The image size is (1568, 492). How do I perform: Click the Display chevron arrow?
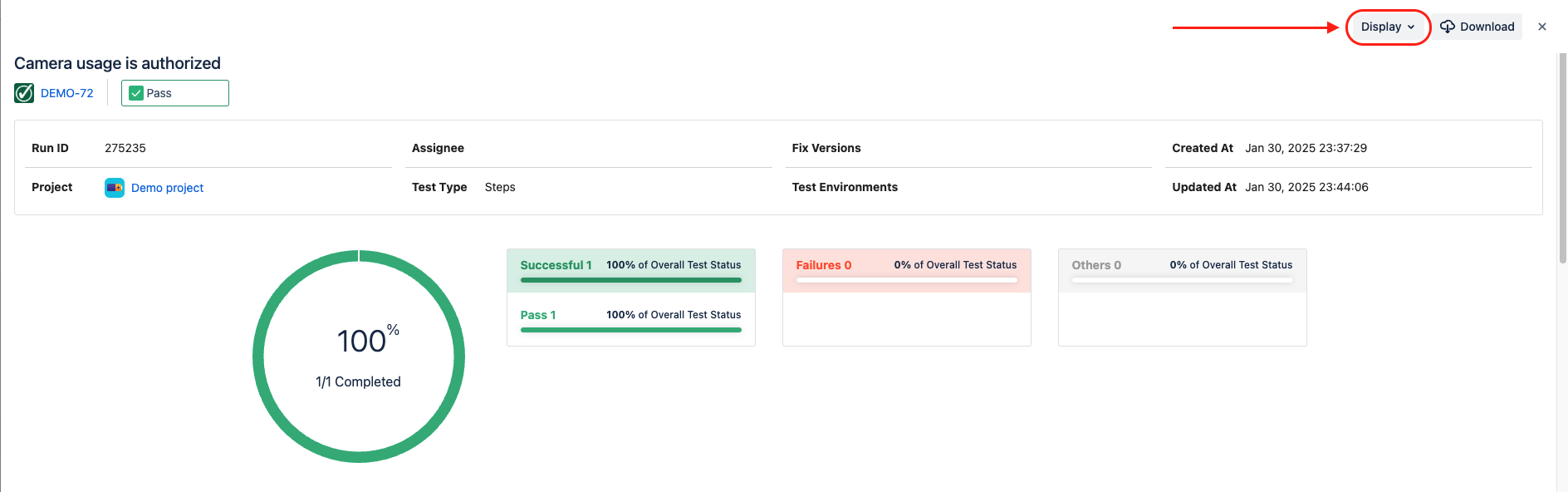[1411, 27]
